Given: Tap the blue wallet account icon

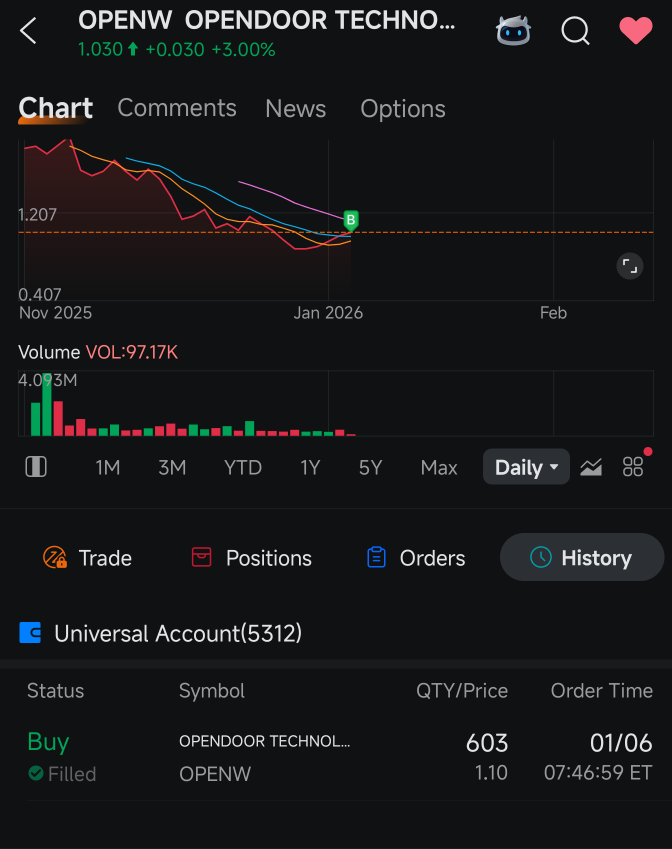Looking at the screenshot, I should [x=30, y=632].
